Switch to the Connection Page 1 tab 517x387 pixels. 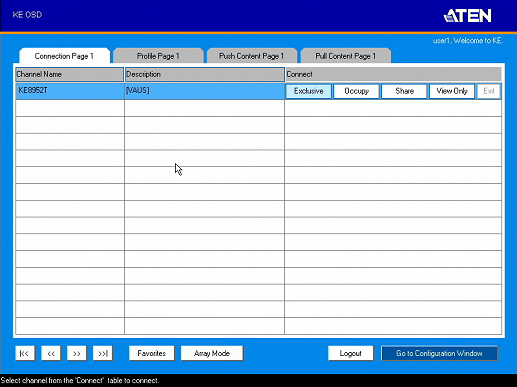coord(64,56)
